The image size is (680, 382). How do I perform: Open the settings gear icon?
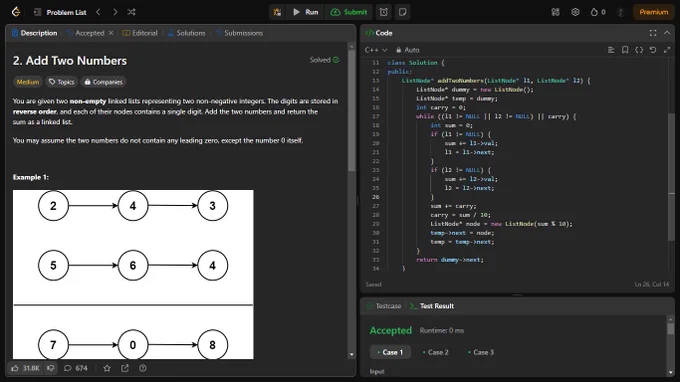coord(575,12)
